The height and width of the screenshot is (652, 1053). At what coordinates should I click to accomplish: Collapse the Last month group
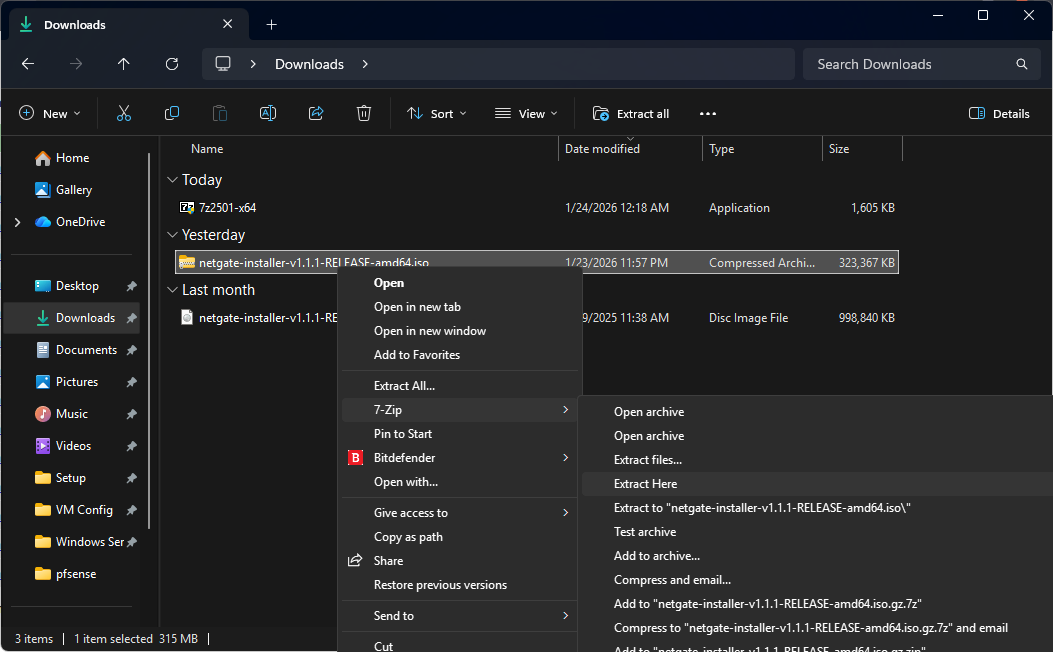pyautogui.click(x=171, y=290)
